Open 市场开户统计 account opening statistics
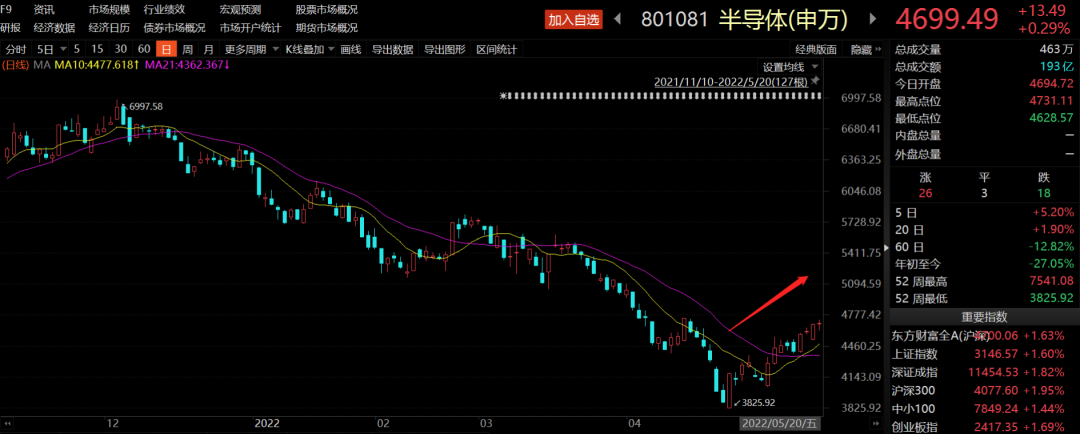 tap(251, 28)
